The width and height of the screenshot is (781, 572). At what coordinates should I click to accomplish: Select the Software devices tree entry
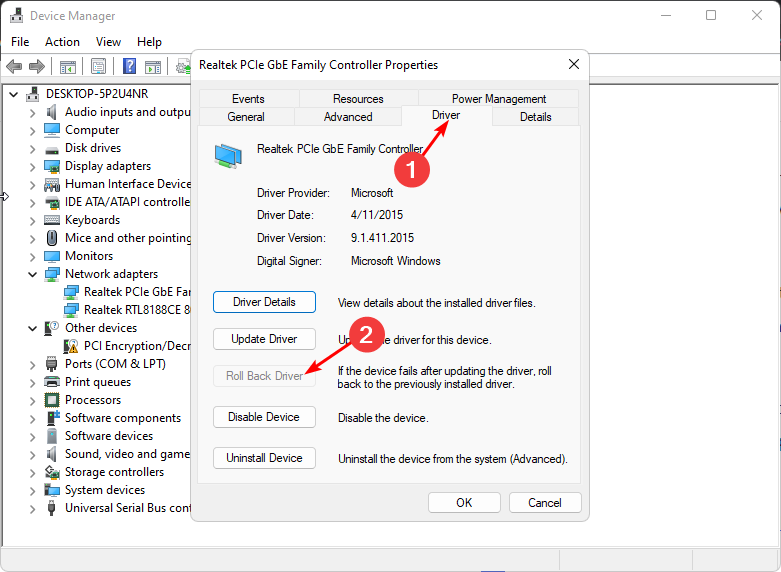point(109,436)
